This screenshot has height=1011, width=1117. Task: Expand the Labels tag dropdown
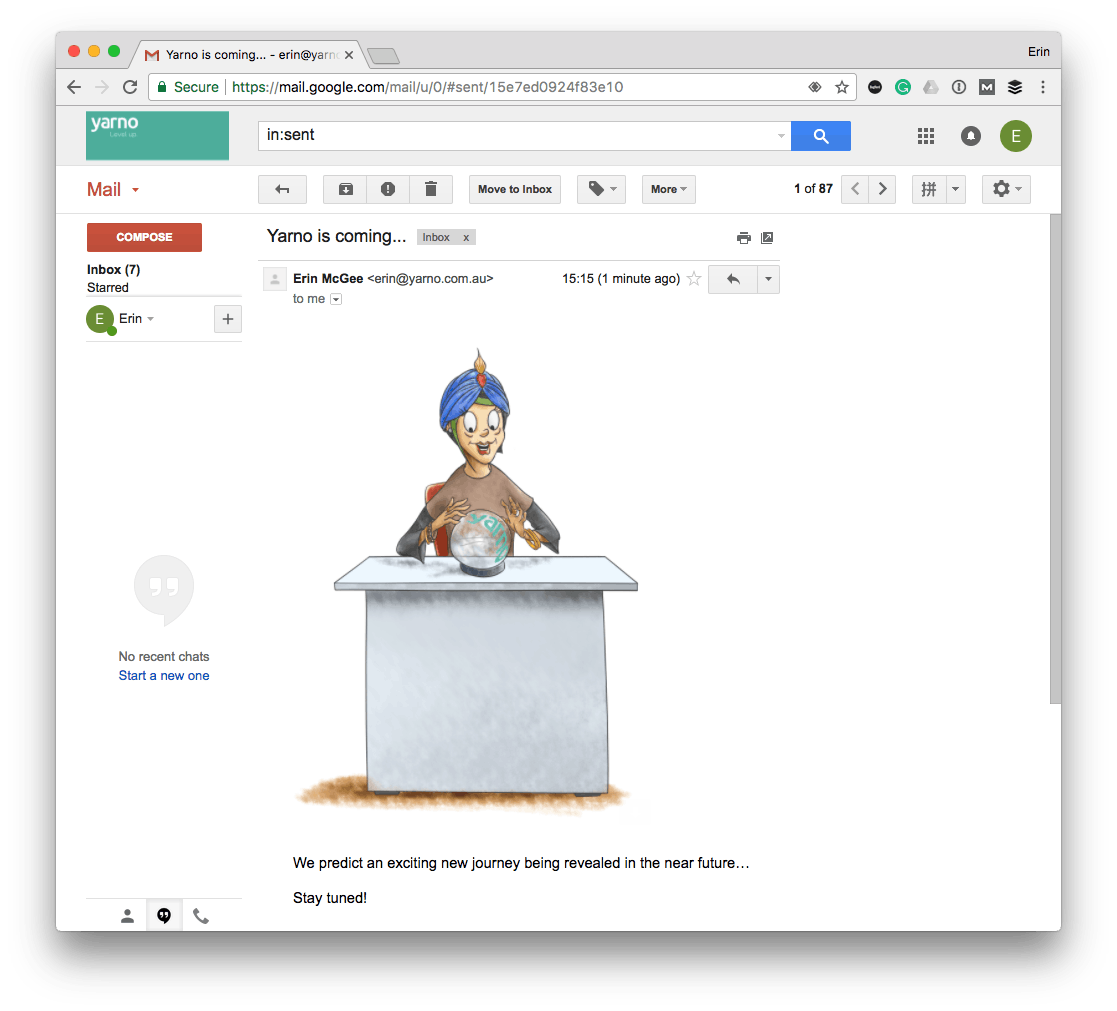click(x=601, y=190)
